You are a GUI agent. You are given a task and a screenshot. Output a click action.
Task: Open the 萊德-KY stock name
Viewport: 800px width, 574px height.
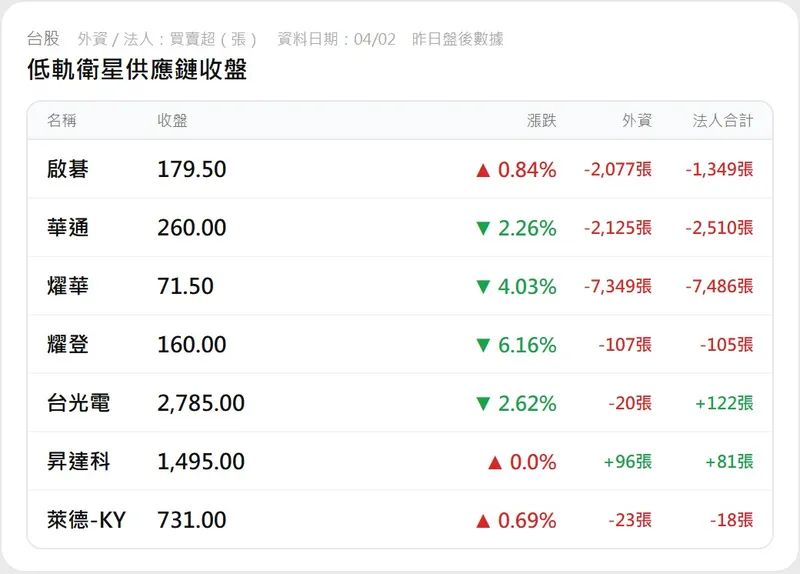tap(86, 520)
